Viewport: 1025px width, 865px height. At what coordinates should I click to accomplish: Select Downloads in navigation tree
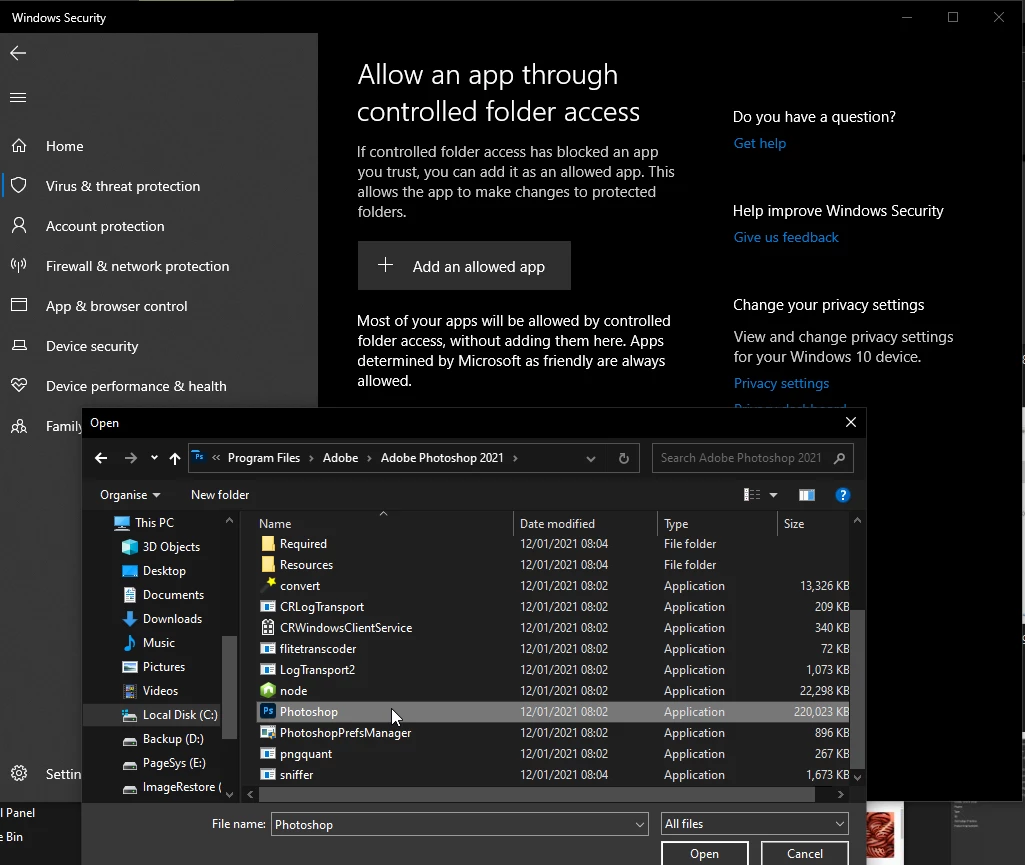[172, 619]
